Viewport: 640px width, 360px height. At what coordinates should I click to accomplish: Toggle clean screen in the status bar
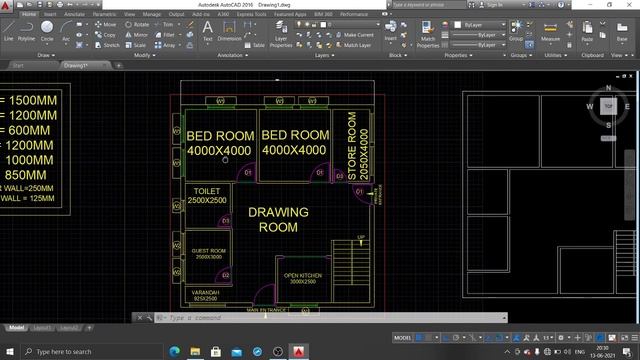624,338
